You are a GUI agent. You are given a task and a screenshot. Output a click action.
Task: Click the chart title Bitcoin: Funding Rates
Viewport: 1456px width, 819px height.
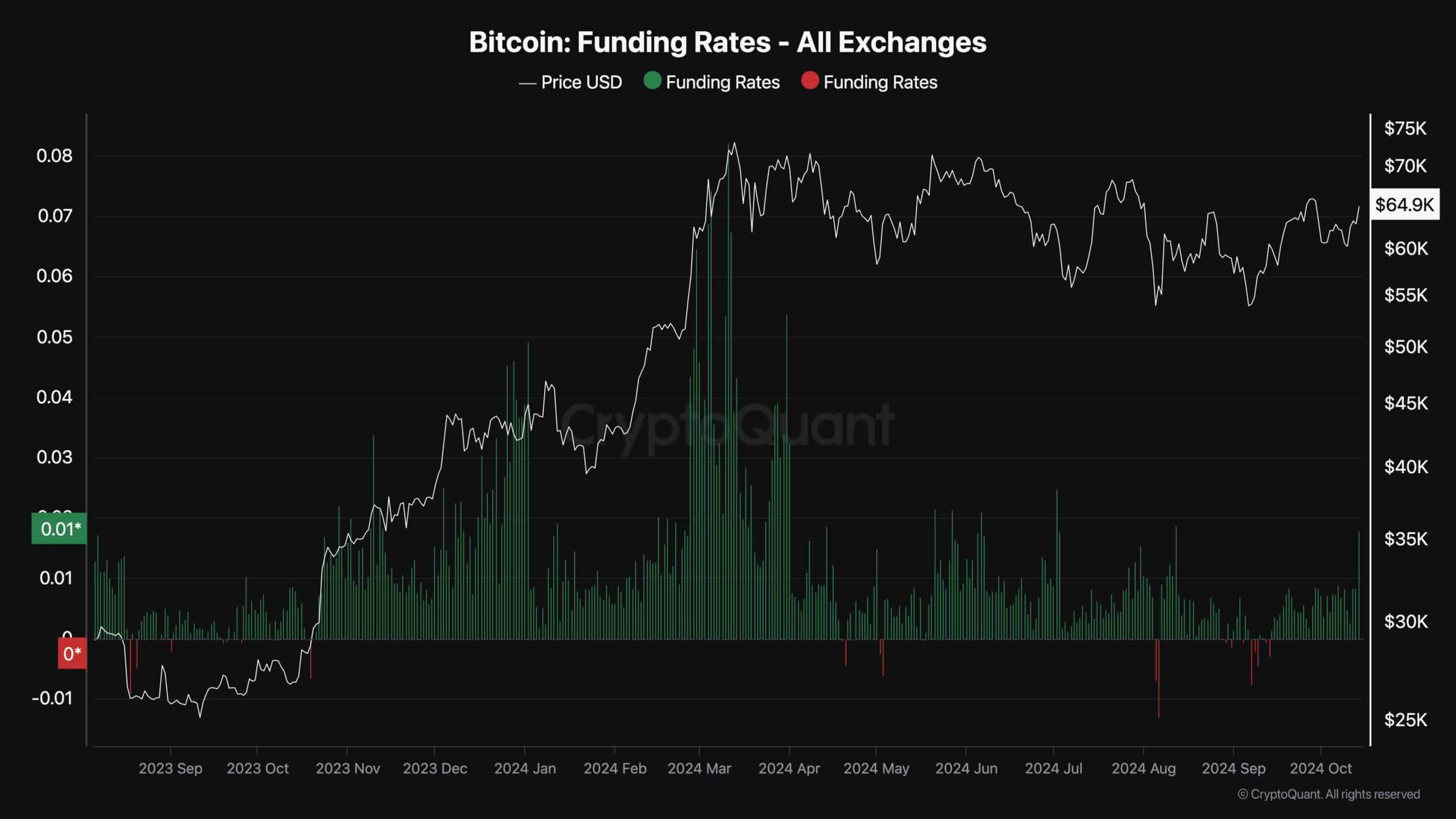pos(727,42)
